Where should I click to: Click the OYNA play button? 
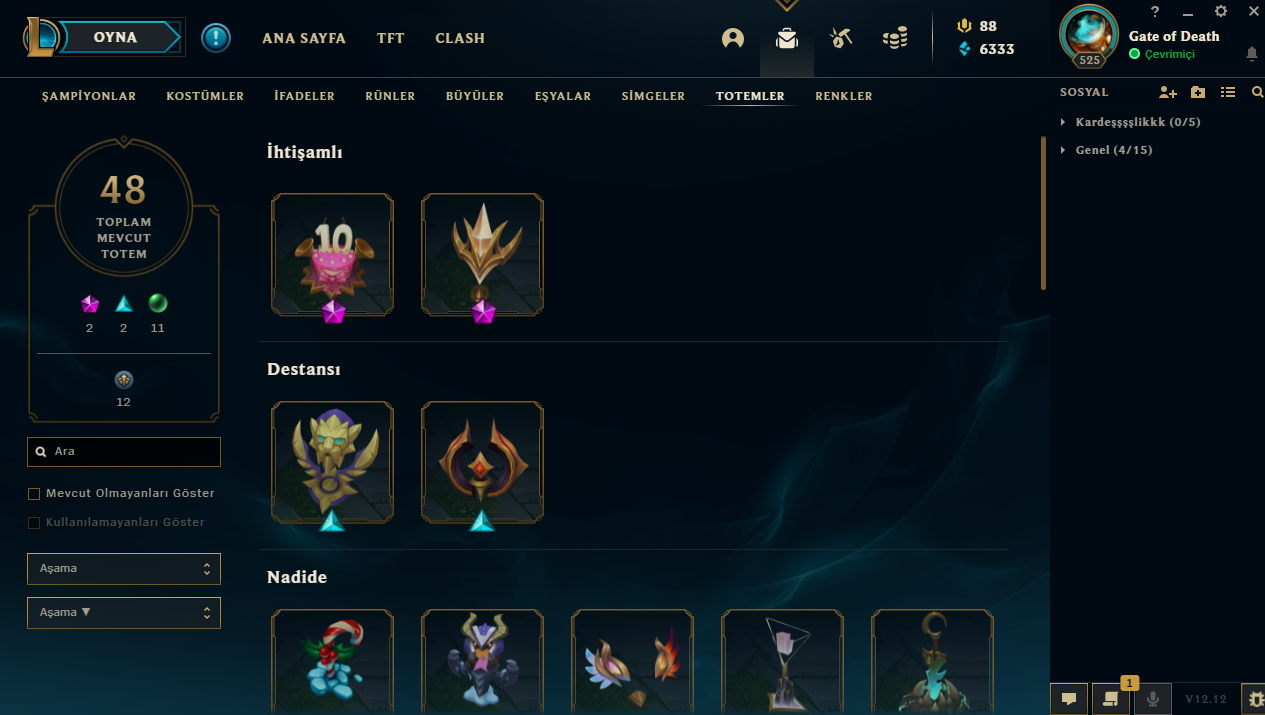116,38
